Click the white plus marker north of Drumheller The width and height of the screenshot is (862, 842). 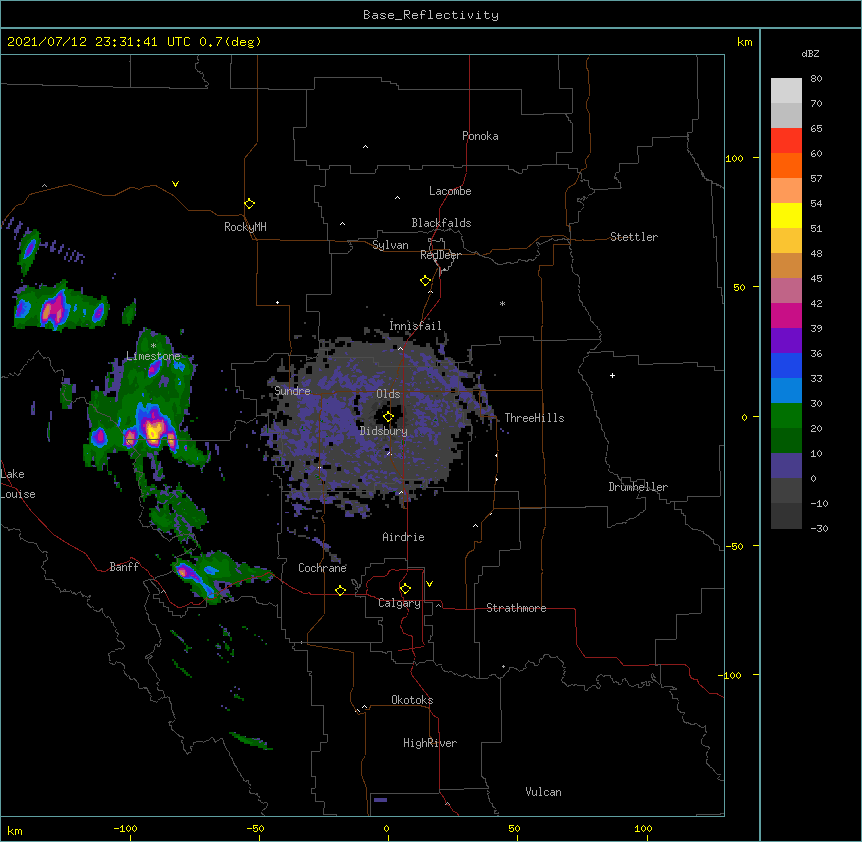point(612,375)
